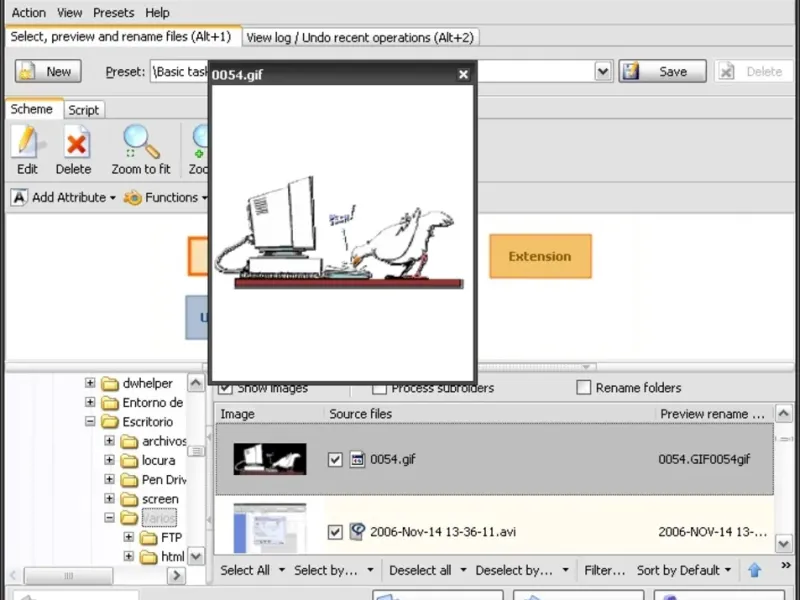
Task: Click the Image column header
Action: pos(237,414)
